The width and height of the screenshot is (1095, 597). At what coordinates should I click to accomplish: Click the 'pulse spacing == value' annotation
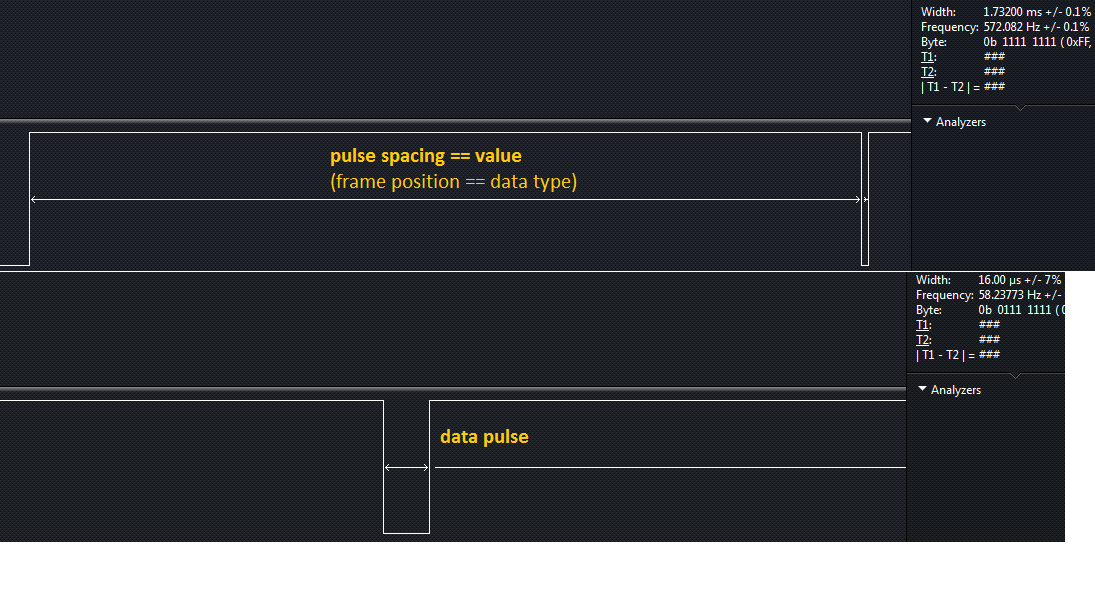426,156
